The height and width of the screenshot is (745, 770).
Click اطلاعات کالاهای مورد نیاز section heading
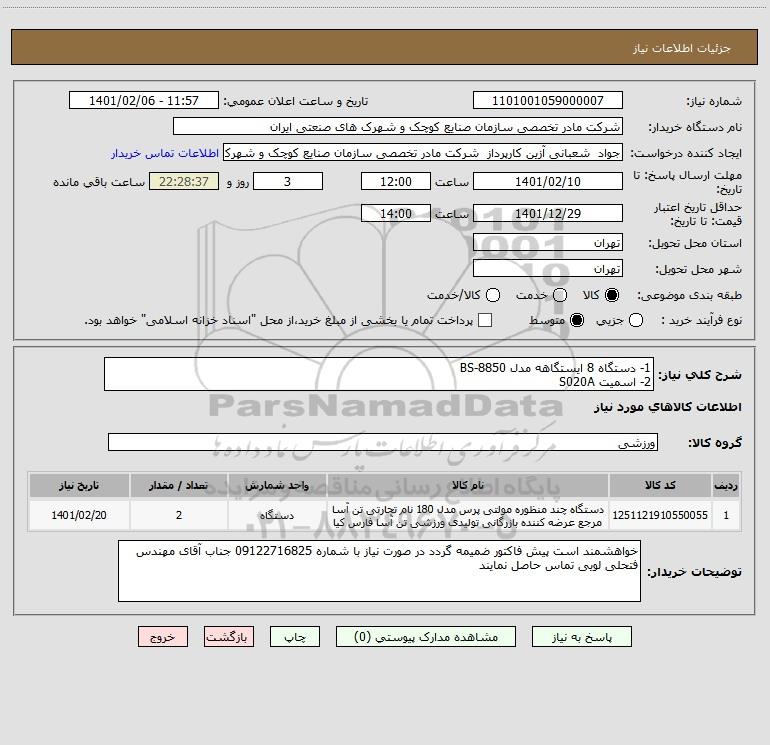668,407
